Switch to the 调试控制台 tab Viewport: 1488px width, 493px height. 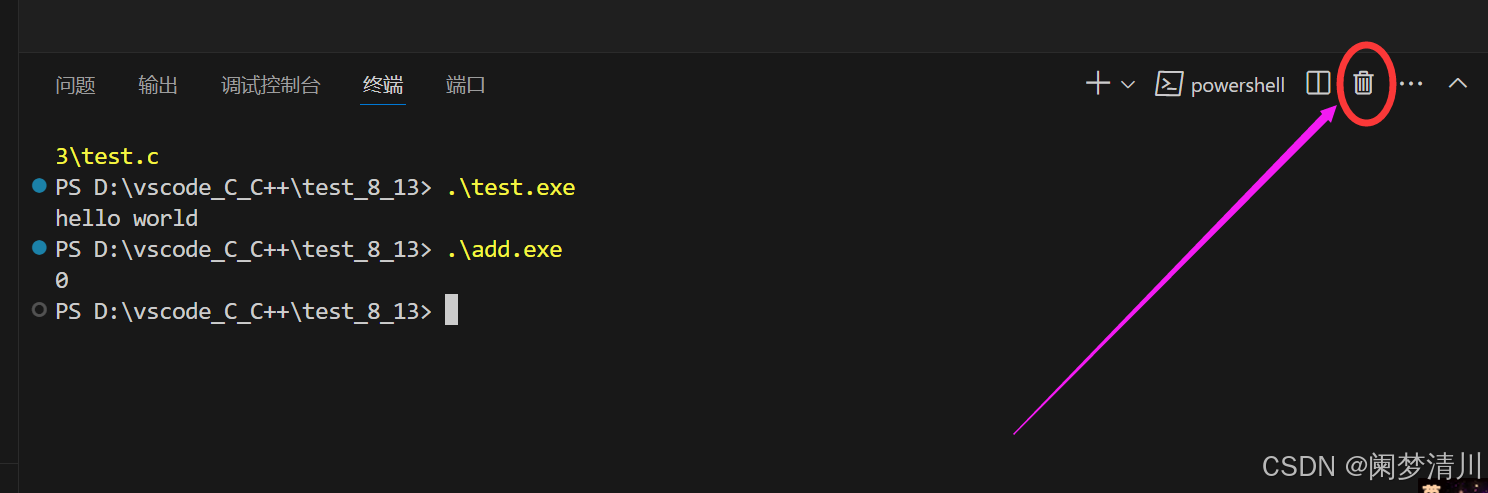[271, 85]
